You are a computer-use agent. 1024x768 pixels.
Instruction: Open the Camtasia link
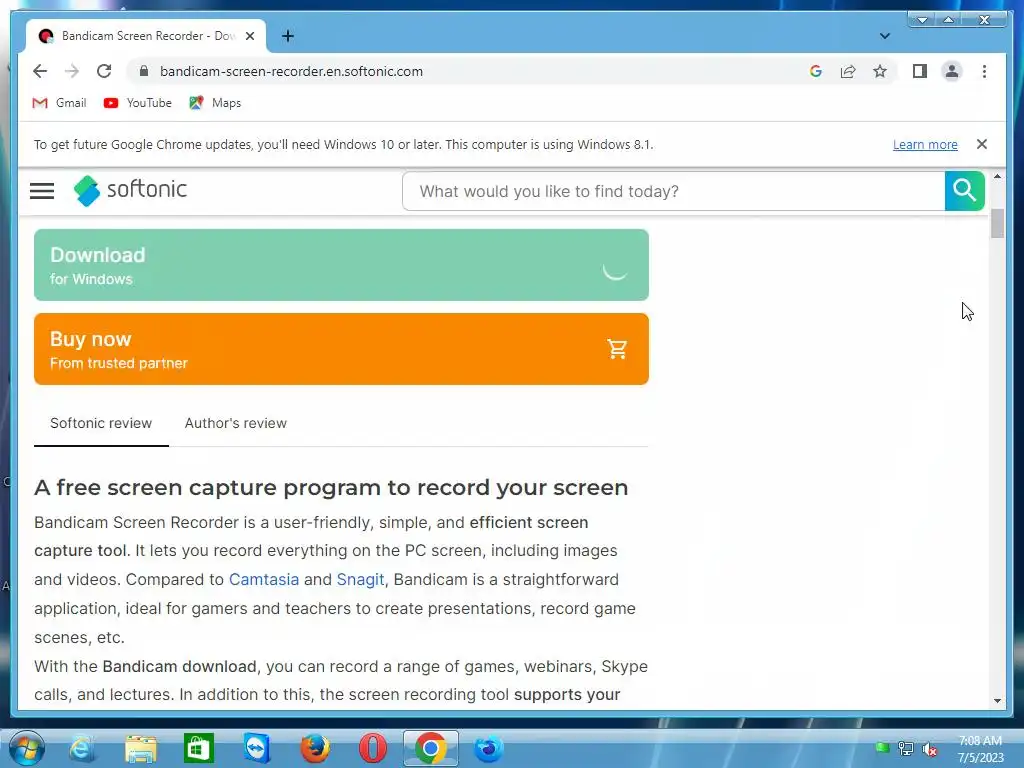264,579
